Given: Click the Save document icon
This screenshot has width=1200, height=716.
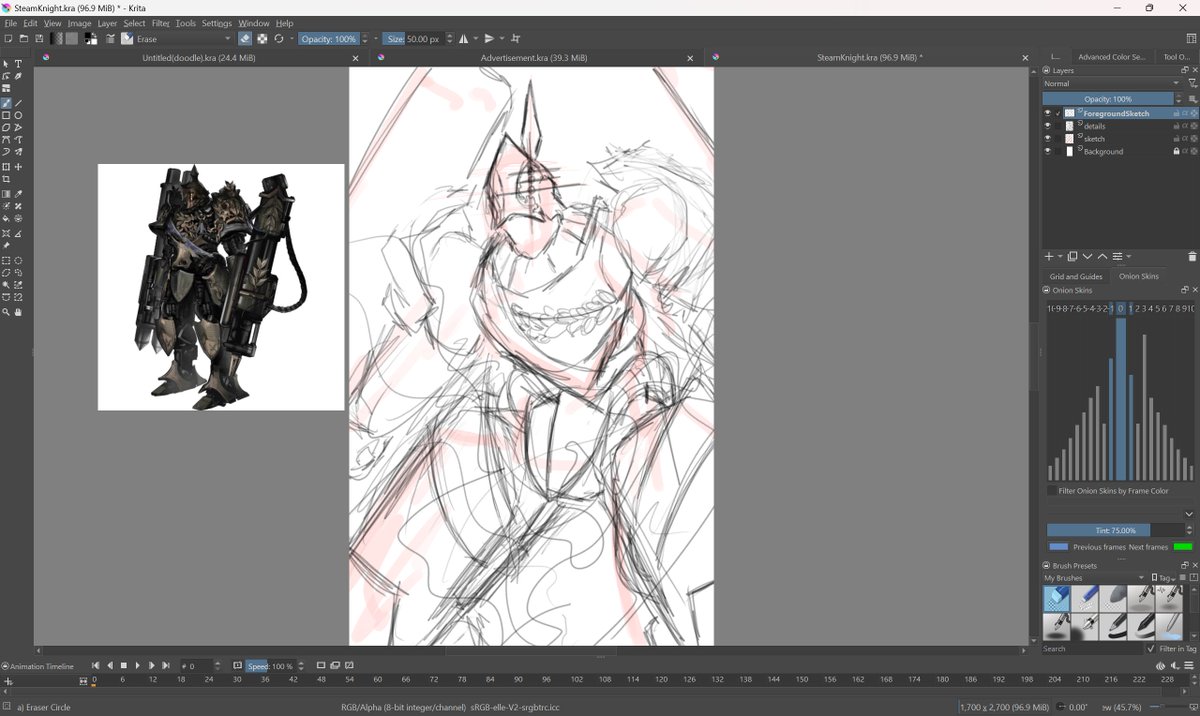Looking at the screenshot, I should [39, 39].
